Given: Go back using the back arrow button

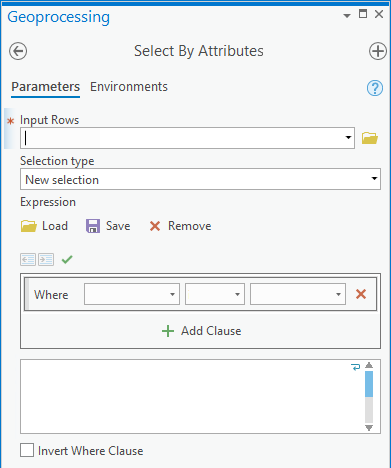Looking at the screenshot, I should (18, 51).
